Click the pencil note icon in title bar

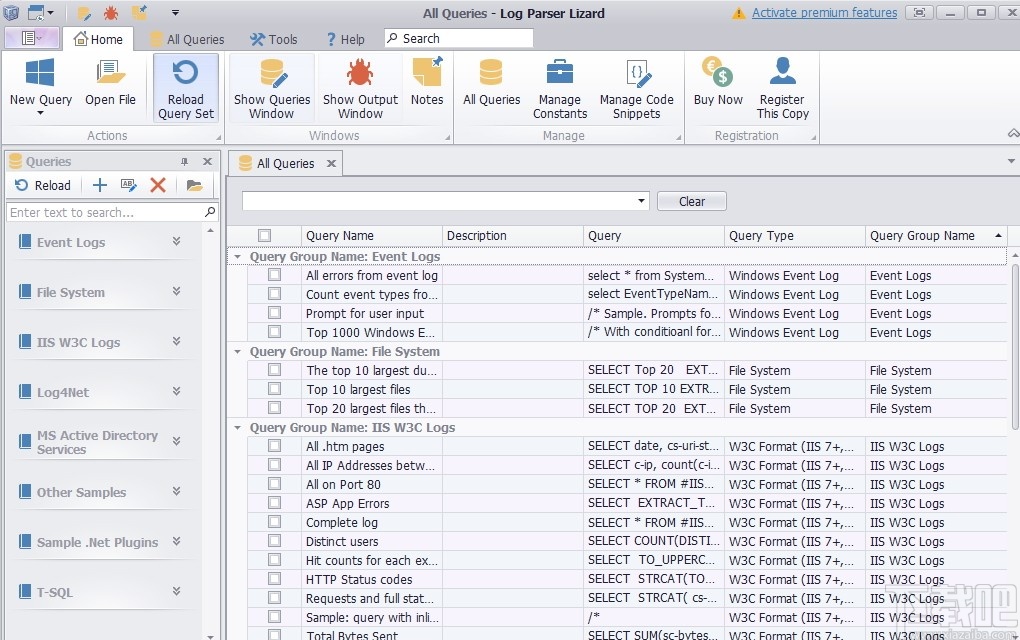pos(84,12)
